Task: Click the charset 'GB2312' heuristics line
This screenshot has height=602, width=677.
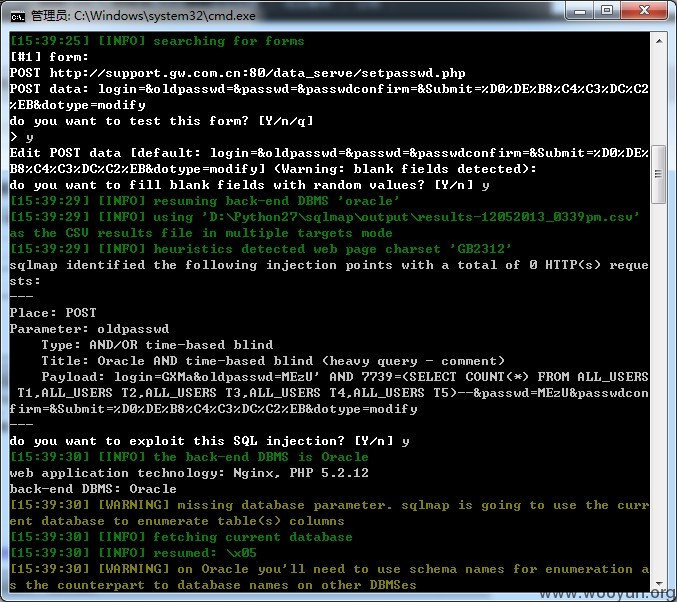Action: tap(261, 249)
